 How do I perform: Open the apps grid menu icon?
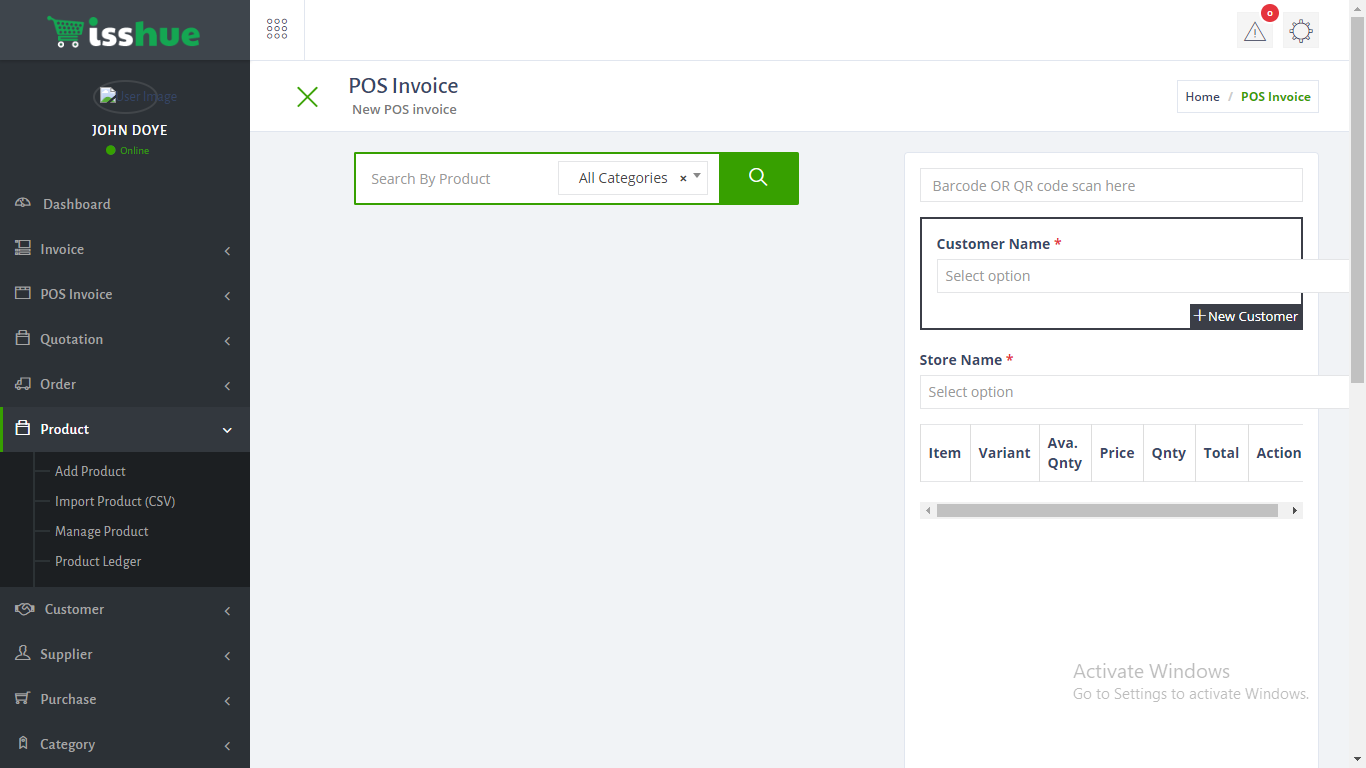pos(277,29)
